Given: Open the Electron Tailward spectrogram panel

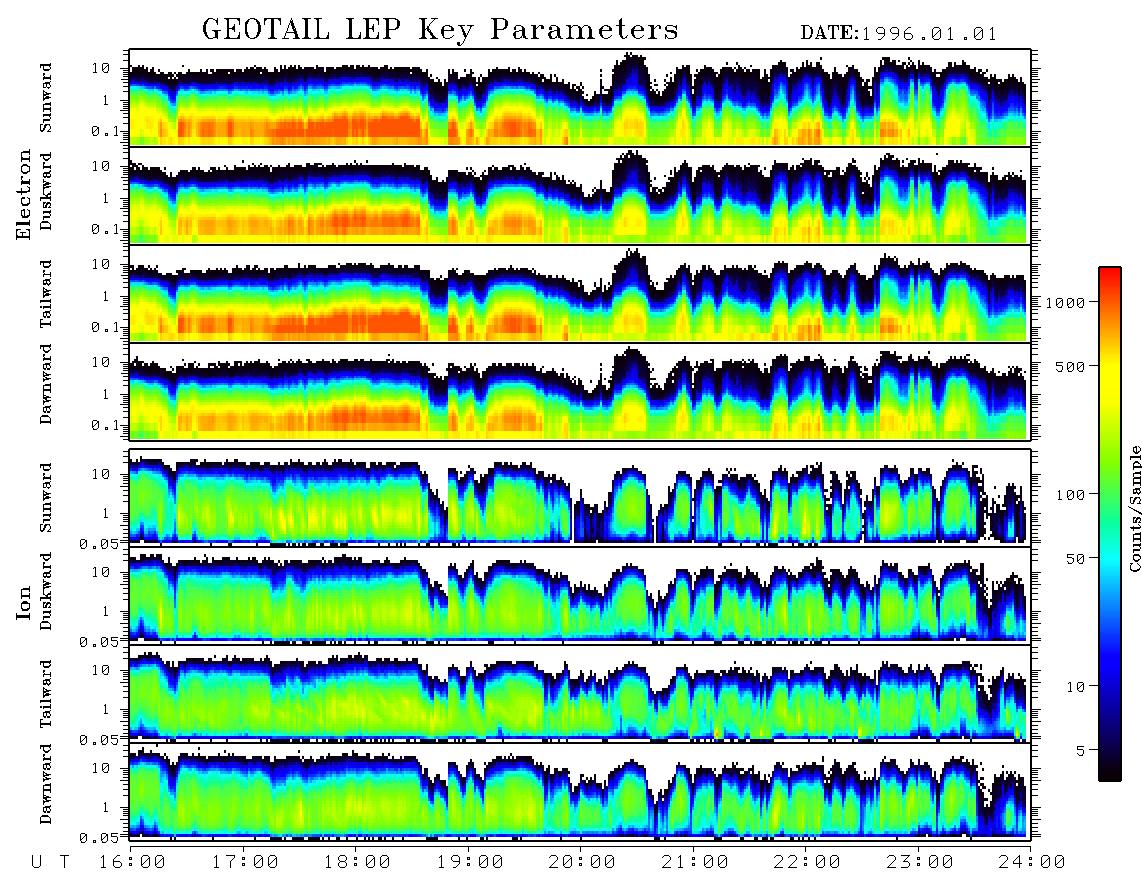Looking at the screenshot, I should (580, 294).
